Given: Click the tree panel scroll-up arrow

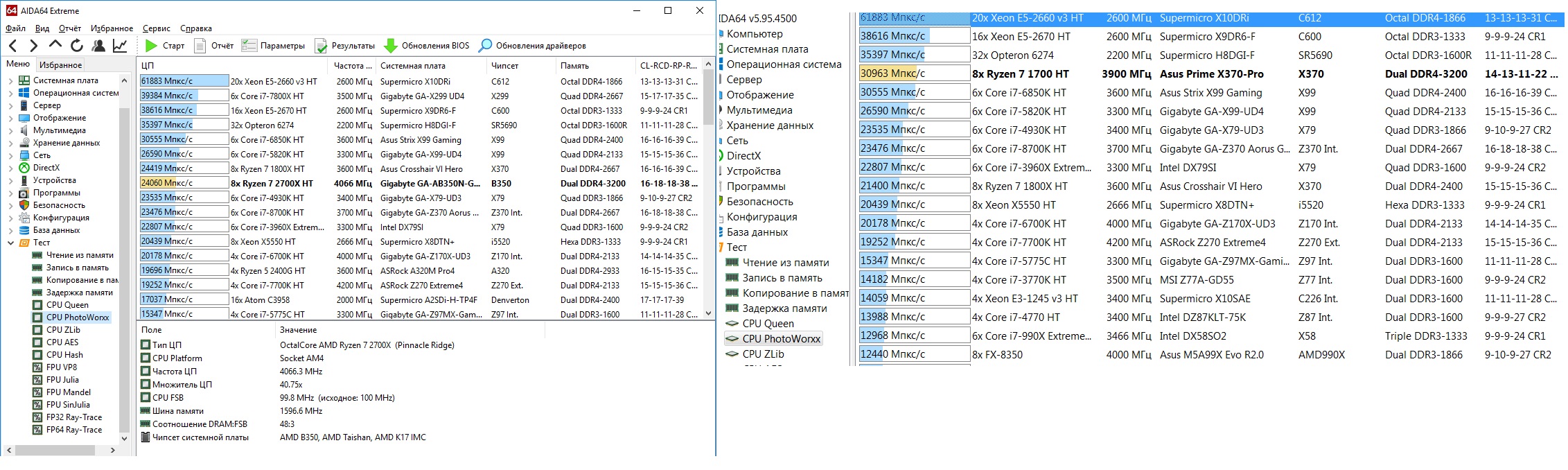Looking at the screenshot, I should (124, 80).
